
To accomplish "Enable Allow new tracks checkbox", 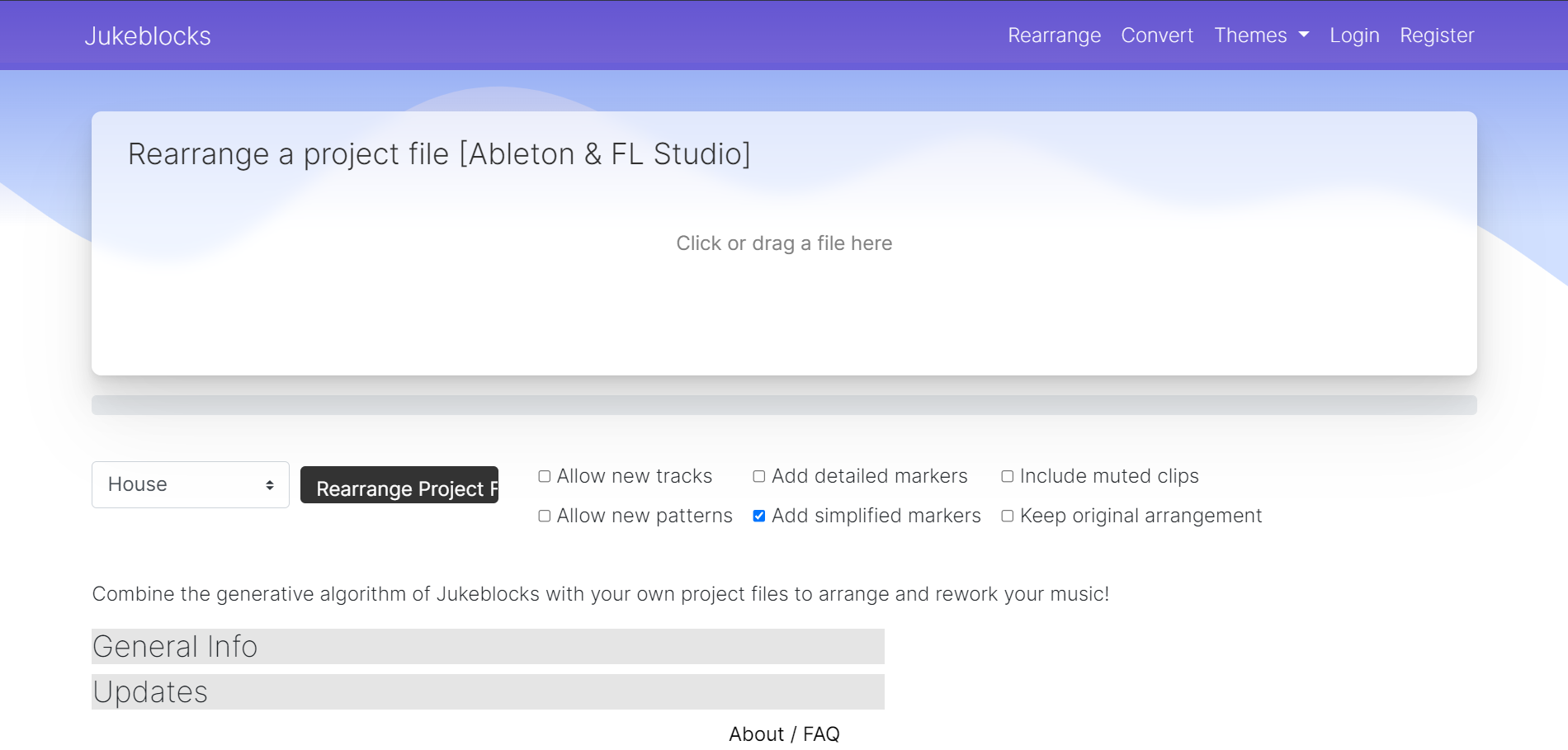I will click(x=545, y=476).
